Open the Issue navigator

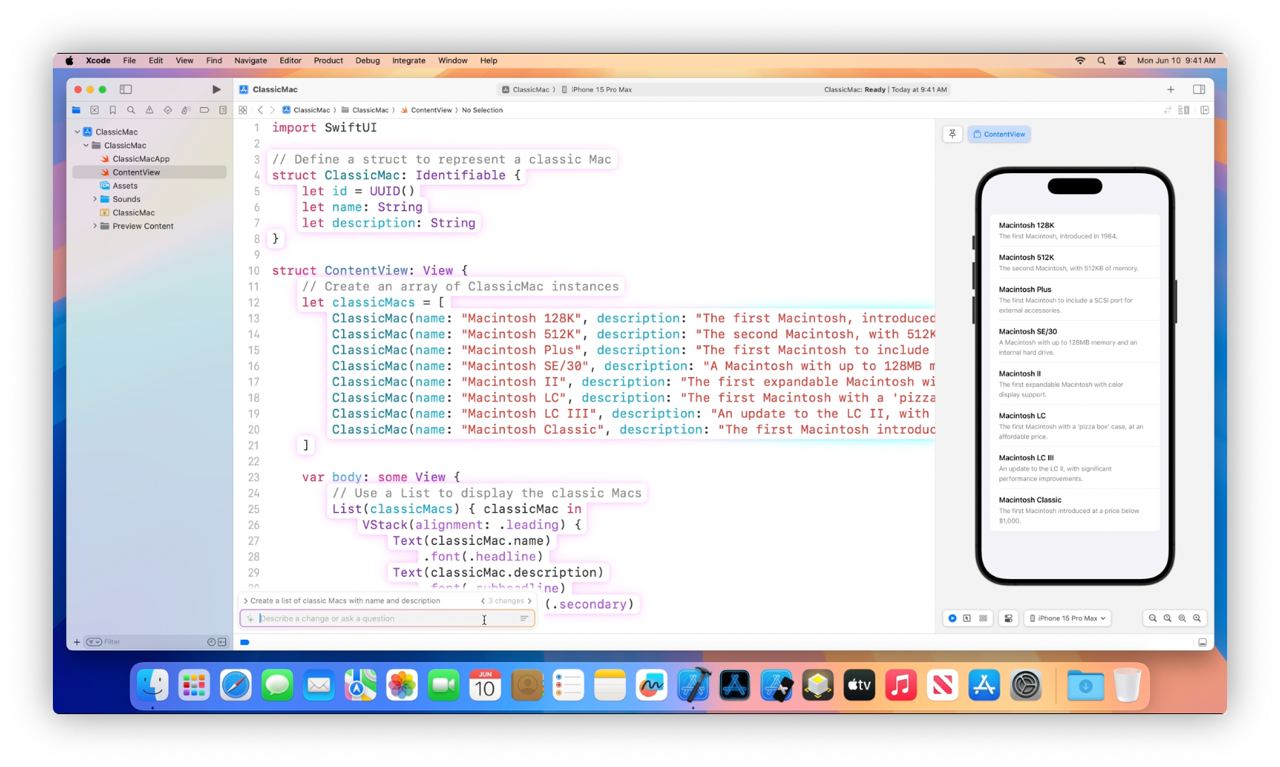click(149, 110)
